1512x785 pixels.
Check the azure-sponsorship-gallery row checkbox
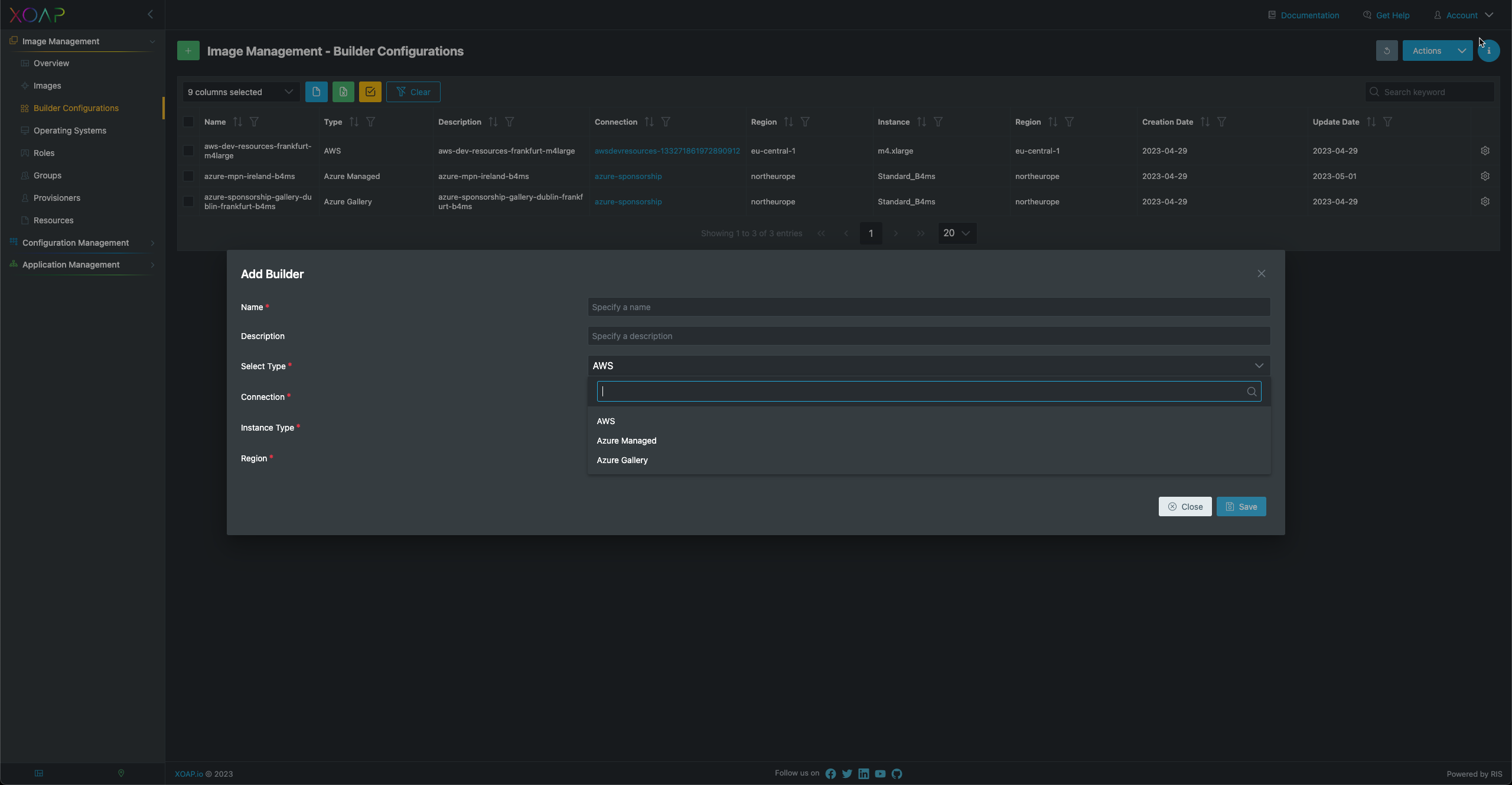188,201
